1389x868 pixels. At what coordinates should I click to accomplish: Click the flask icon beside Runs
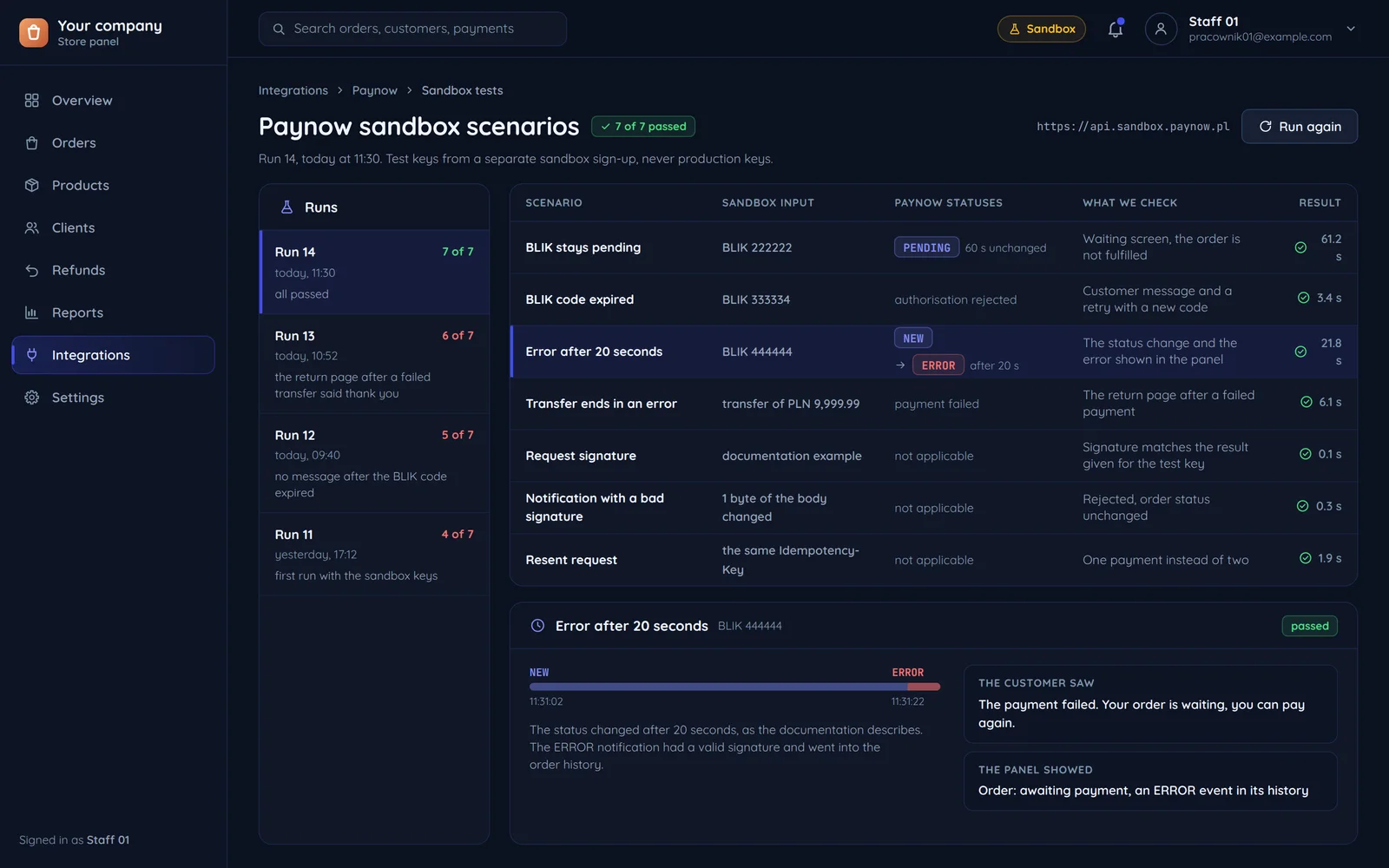(x=286, y=207)
